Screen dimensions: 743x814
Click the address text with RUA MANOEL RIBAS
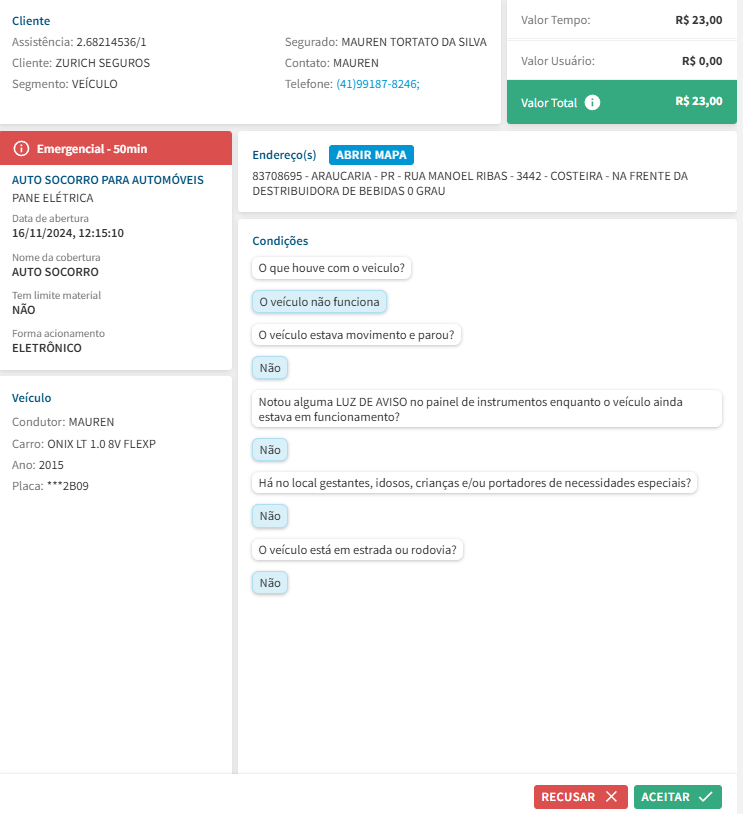point(470,183)
